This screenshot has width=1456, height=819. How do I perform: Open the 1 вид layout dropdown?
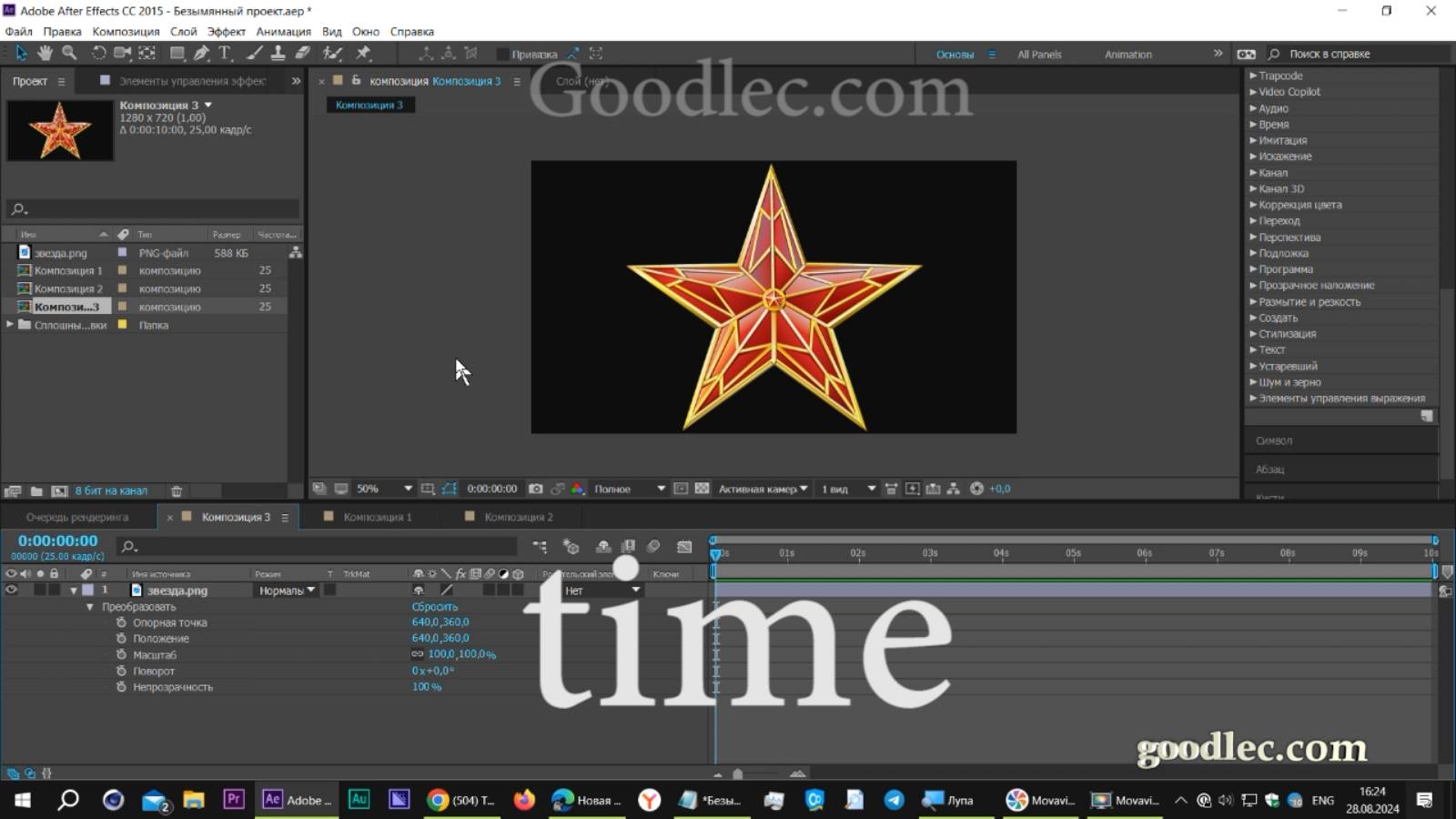[x=848, y=489]
